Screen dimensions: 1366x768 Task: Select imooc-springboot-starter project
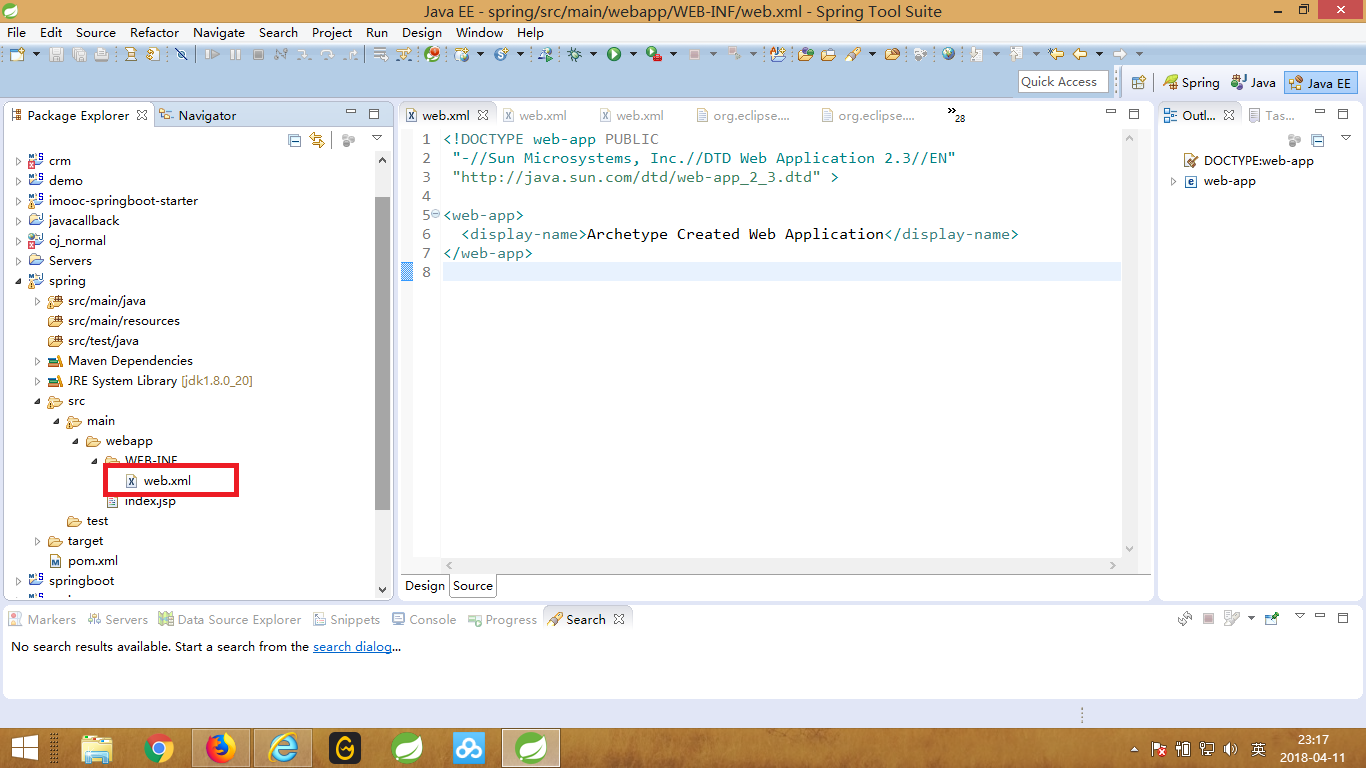(x=113, y=201)
